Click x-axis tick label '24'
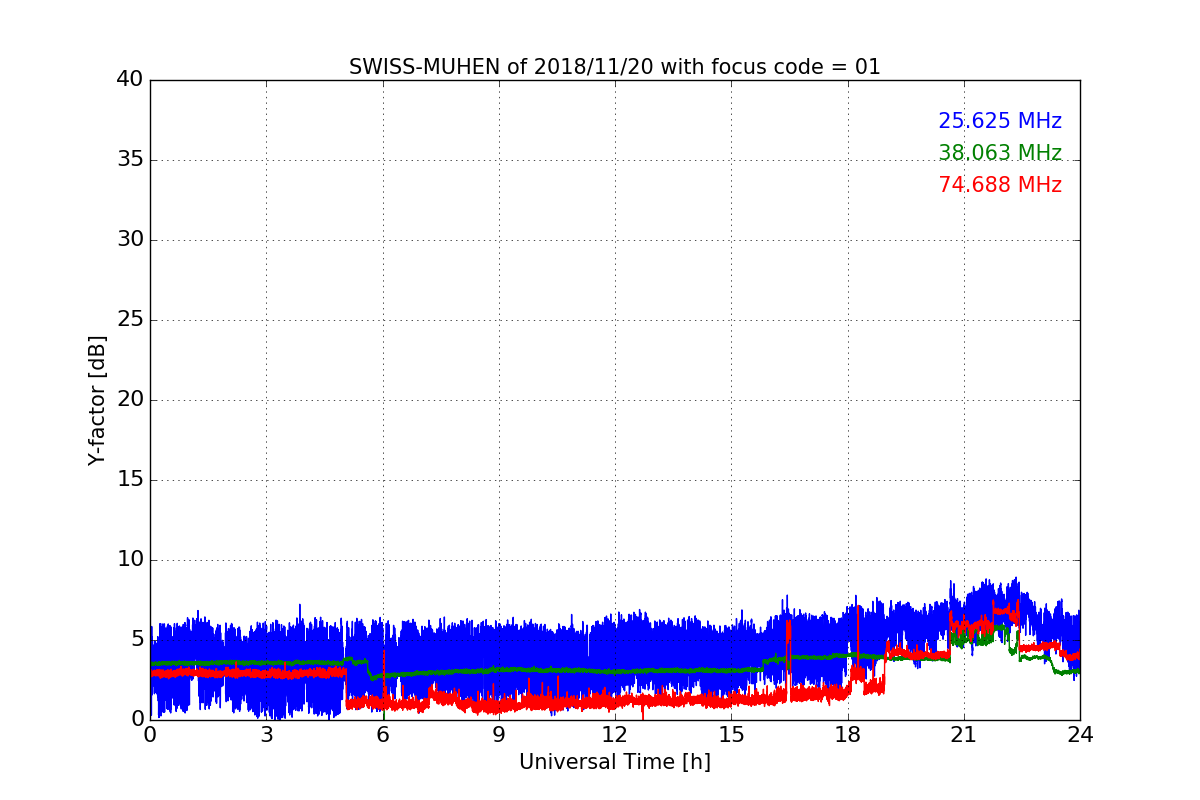 coord(1080,735)
